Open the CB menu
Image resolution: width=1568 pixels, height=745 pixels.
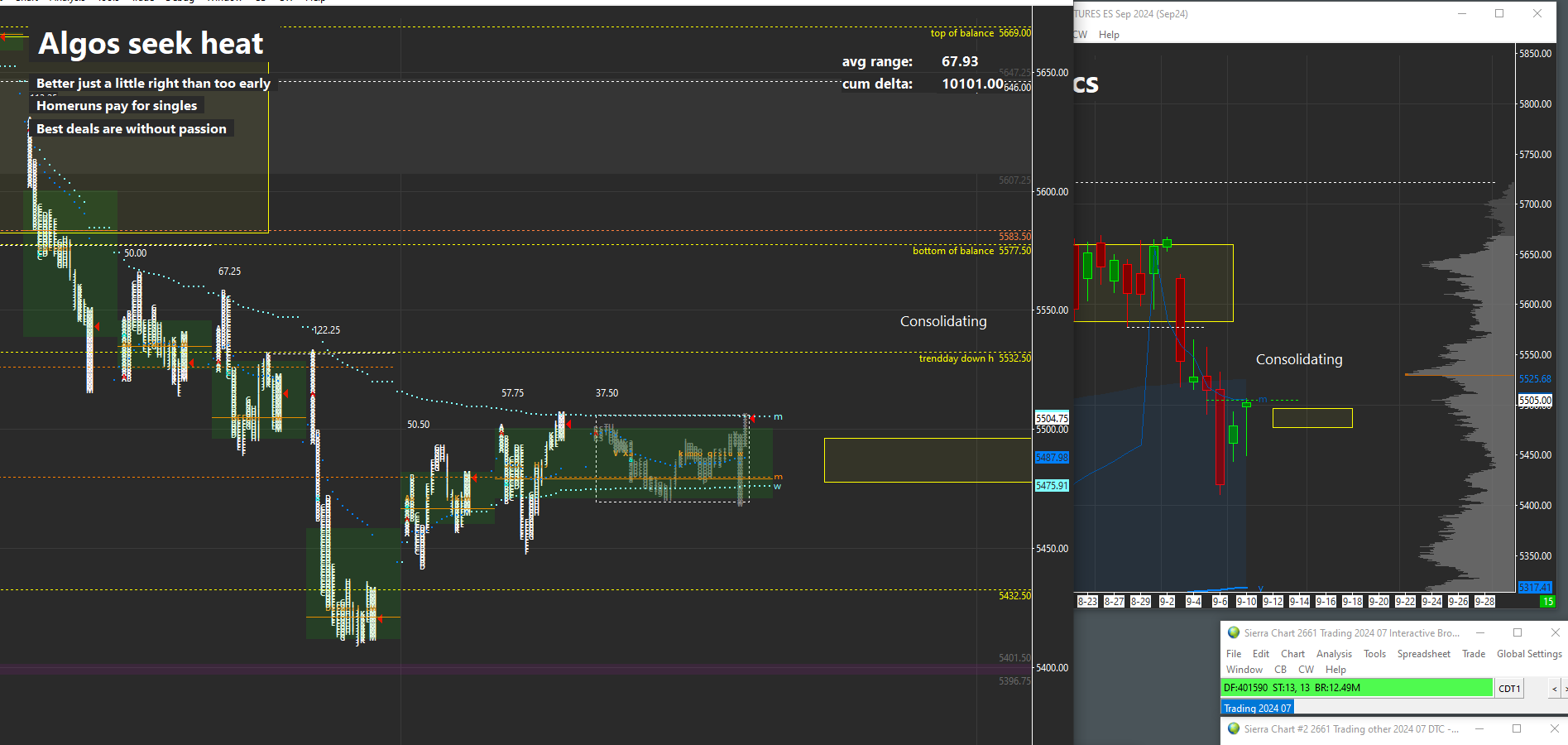[1281, 670]
